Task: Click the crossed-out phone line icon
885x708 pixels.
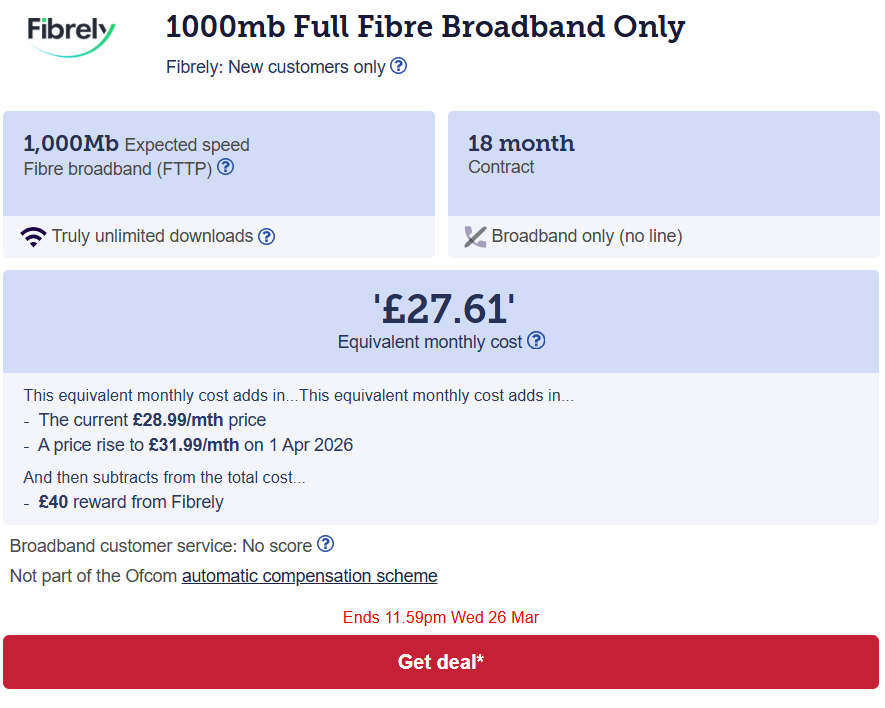Action: [x=475, y=237]
